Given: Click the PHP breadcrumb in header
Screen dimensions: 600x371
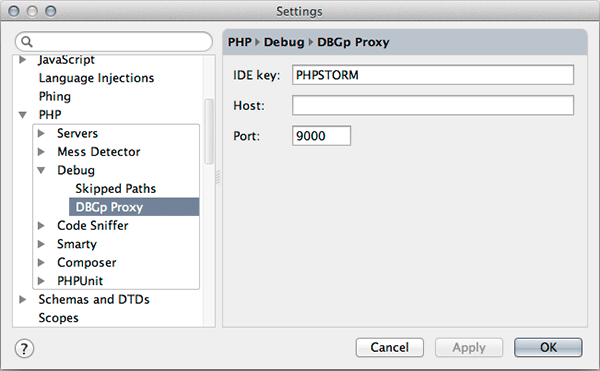Looking at the screenshot, I should pyautogui.click(x=240, y=42).
